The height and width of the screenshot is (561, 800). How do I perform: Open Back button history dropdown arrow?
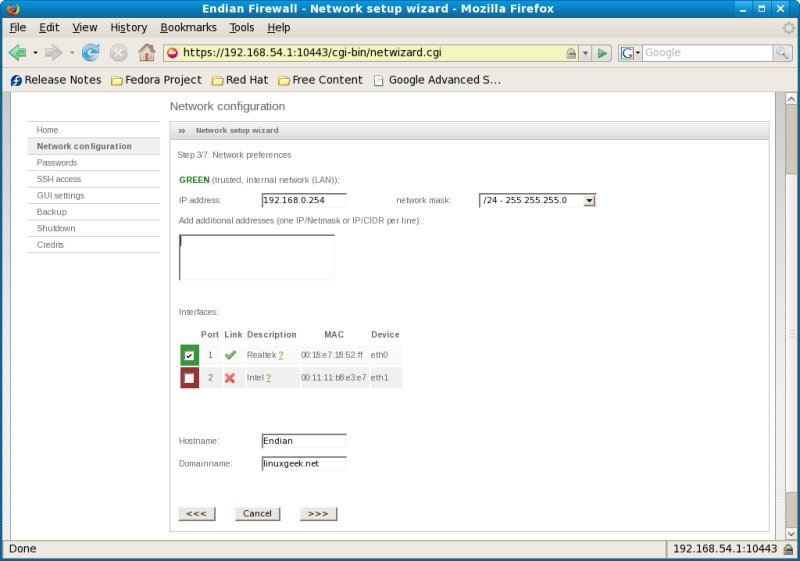35,53
